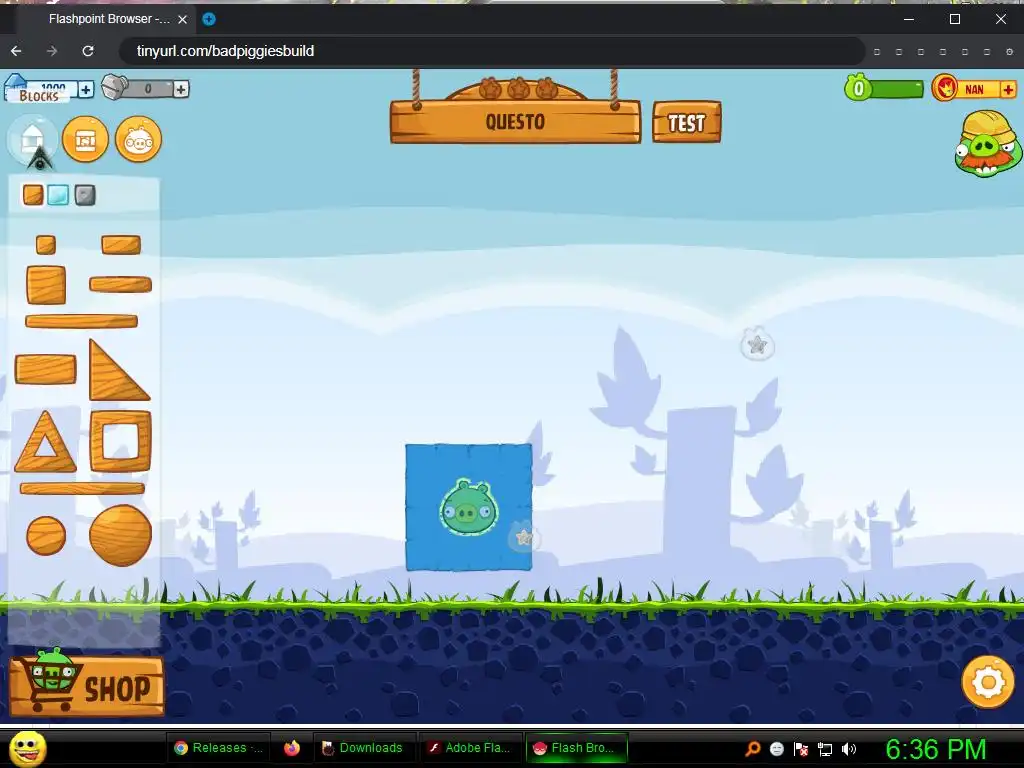This screenshot has width=1024, height=768.
Task: Switch to Adobe Fla... taskbar item
Action: pyautogui.click(x=470, y=748)
